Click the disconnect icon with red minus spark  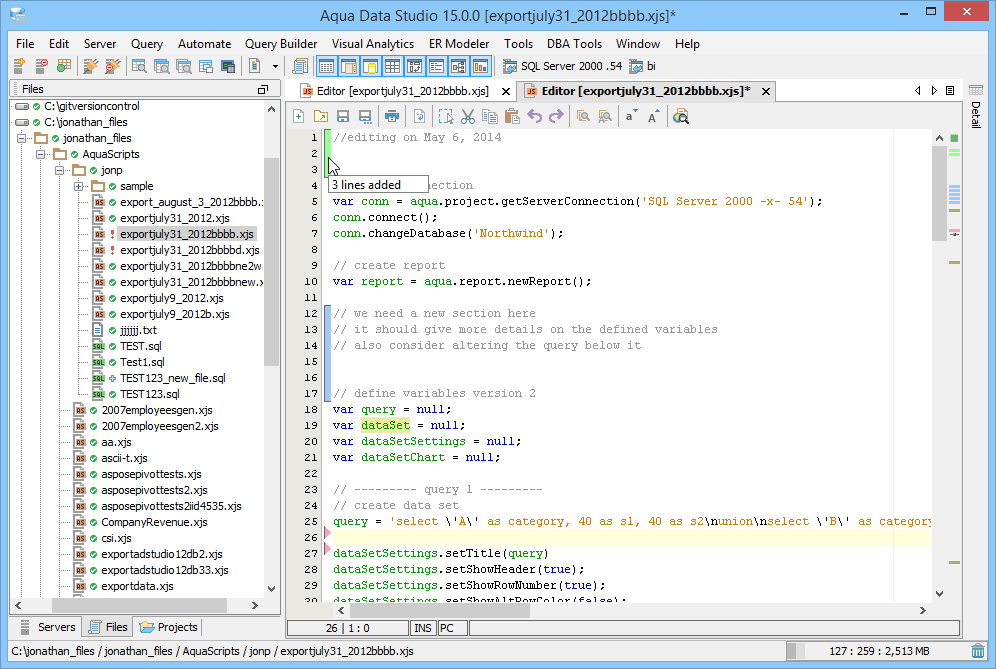pos(112,65)
